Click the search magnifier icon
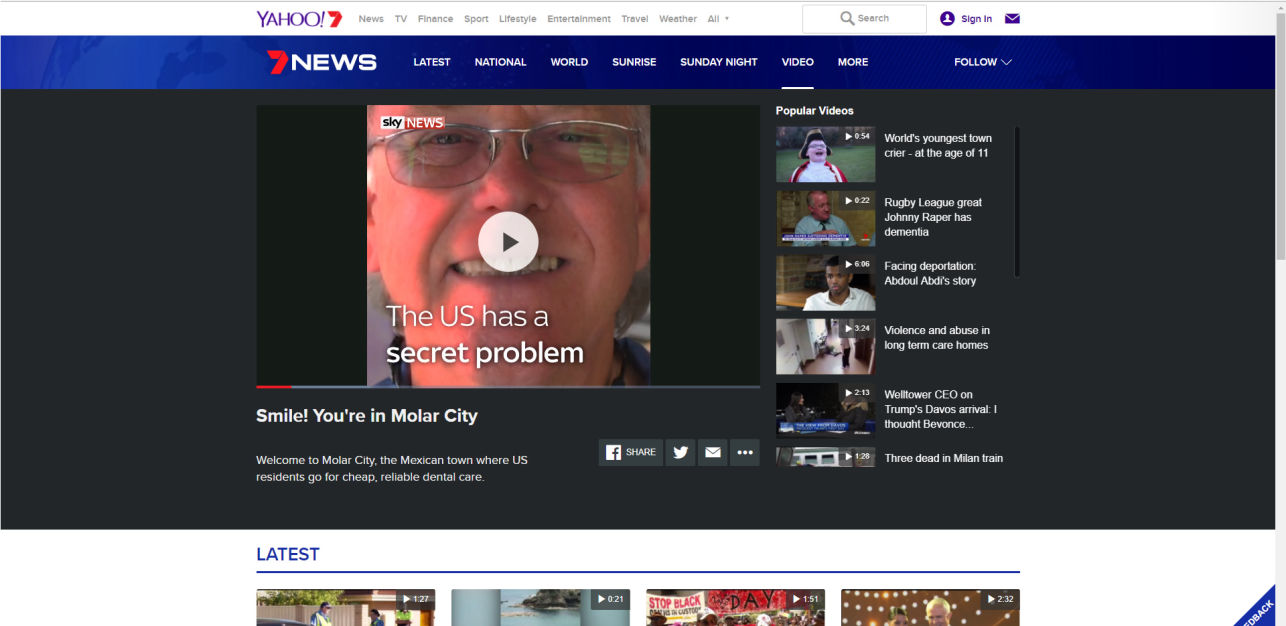 pos(847,18)
